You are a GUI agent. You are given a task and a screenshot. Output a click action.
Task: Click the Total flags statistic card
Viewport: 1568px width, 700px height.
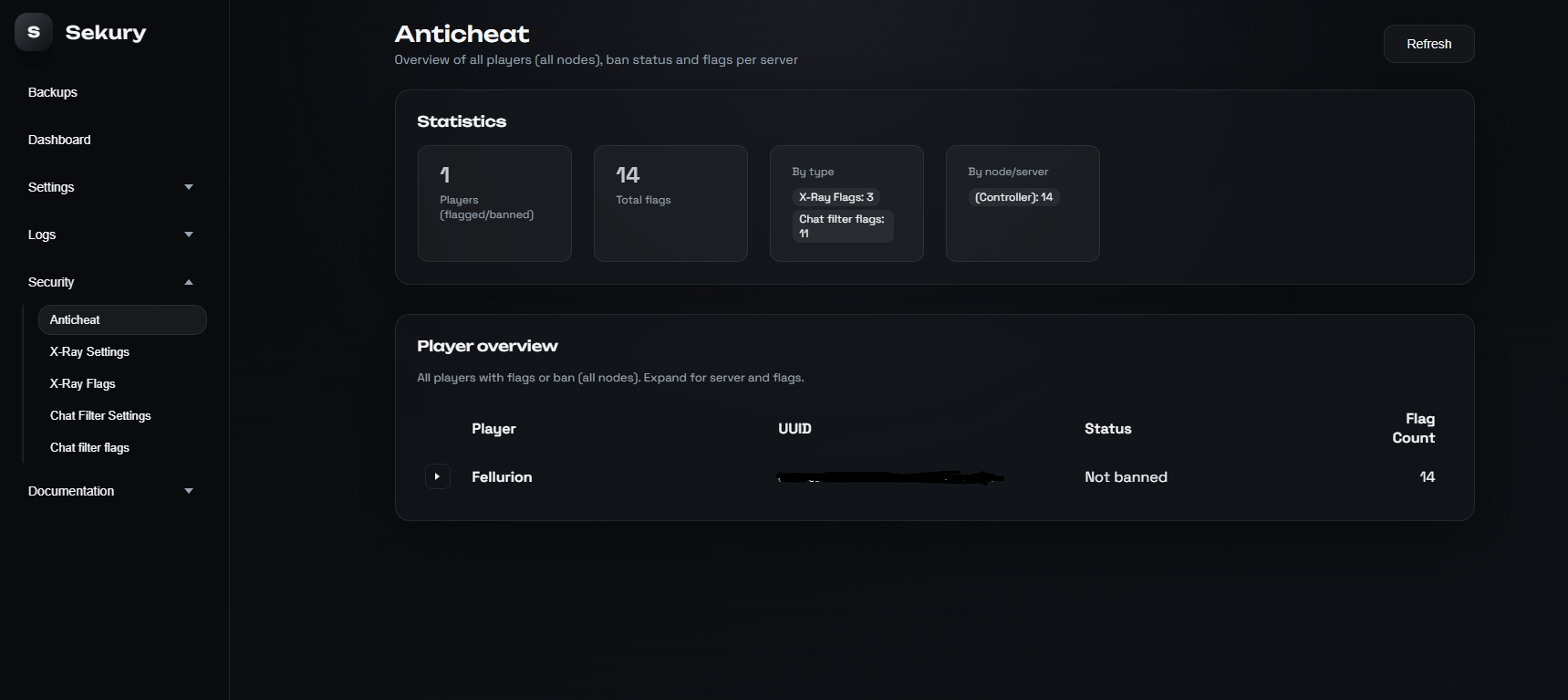pyautogui.click(x=670, y=204)
